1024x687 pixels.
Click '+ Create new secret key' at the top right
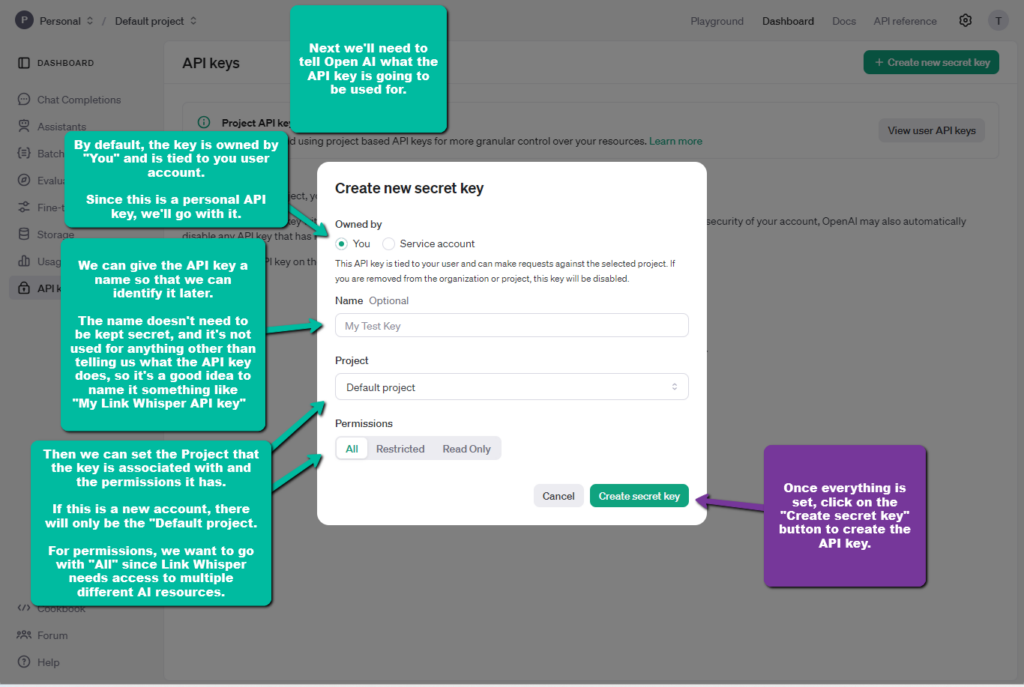tap(931, 62)
